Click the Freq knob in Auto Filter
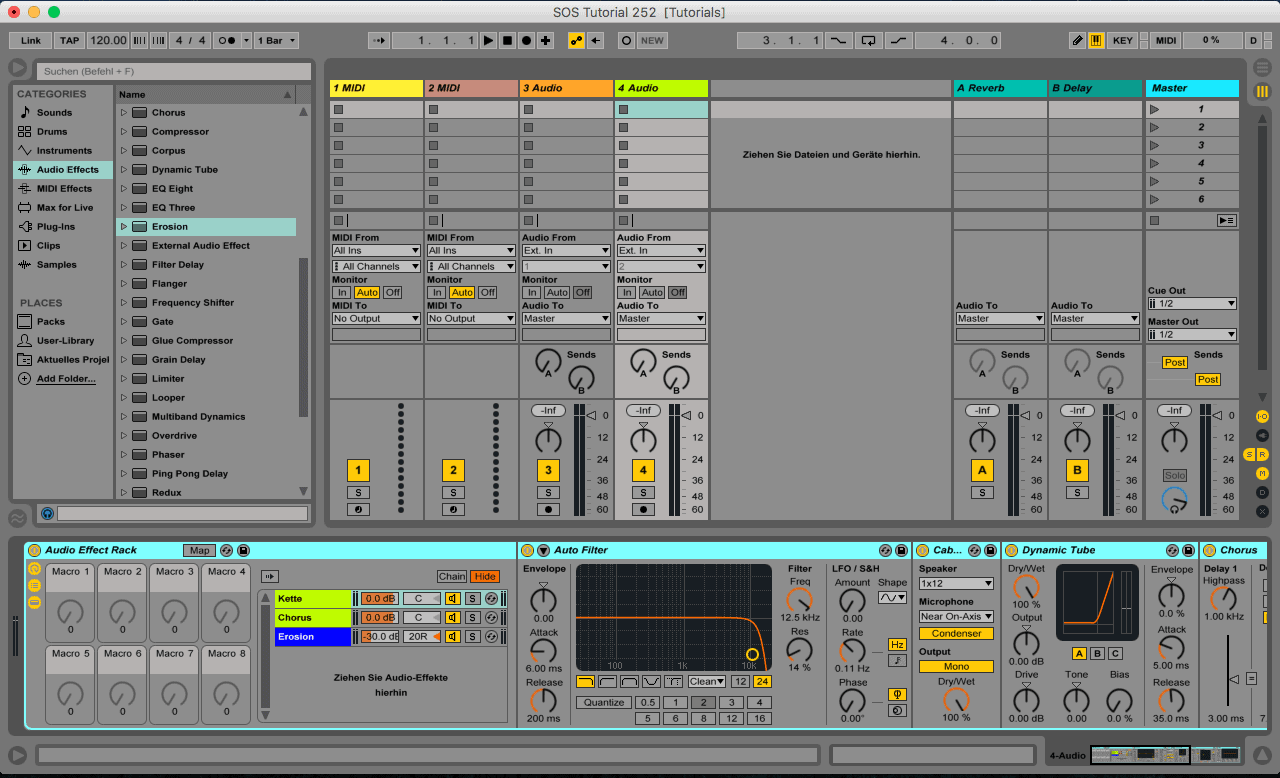This screenshot has height=778, width=1280. [799, 599]
